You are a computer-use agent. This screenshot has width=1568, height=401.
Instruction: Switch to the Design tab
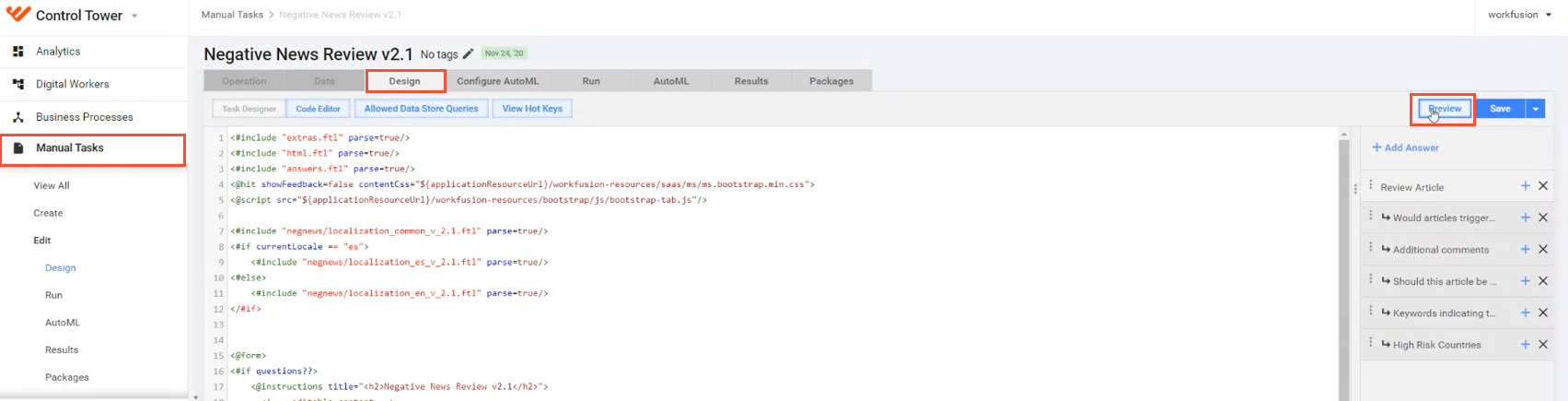point(405,81)
